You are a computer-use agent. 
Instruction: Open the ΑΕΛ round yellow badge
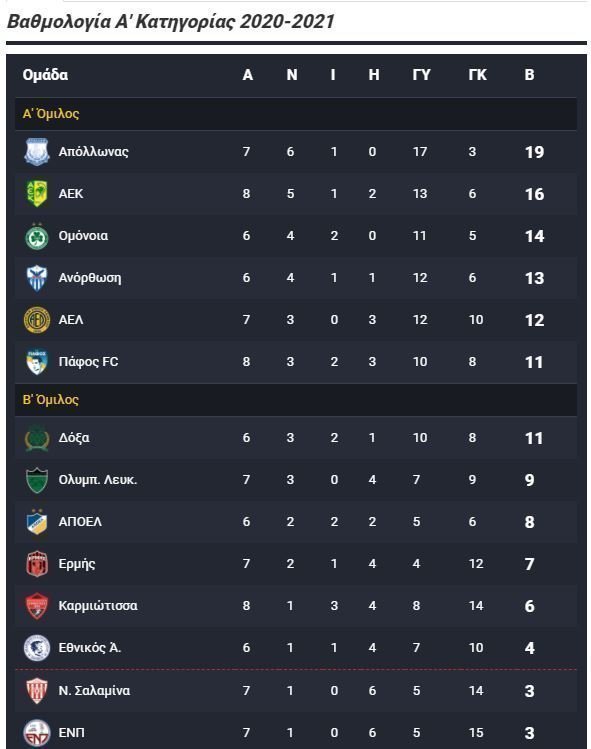tap(37, 320)
